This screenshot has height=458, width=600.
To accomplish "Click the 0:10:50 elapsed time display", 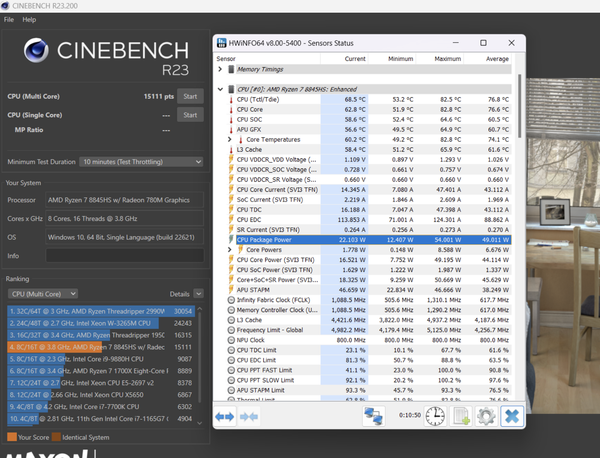I will (x=409, y=415).
